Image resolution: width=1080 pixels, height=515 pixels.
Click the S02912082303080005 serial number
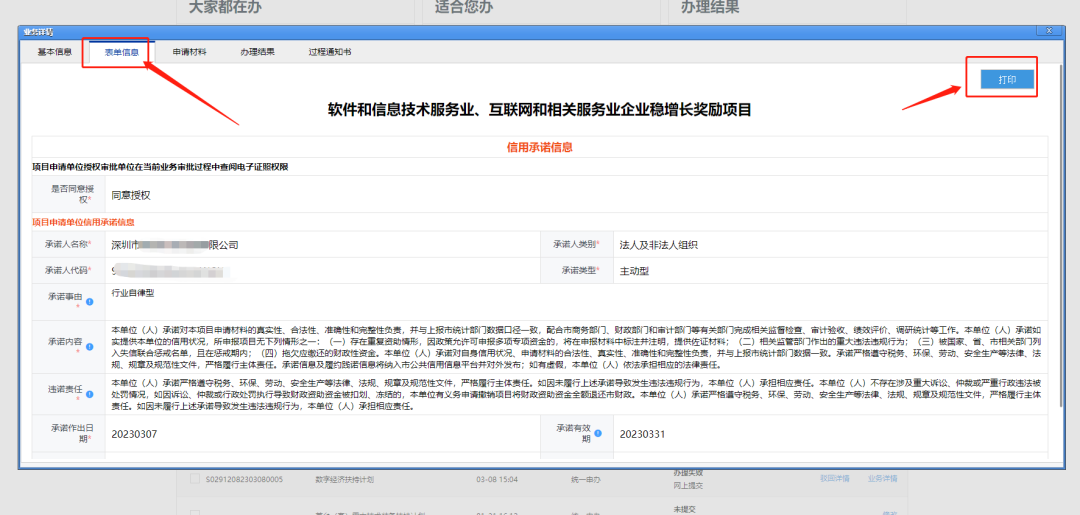[x=245, y=479]
